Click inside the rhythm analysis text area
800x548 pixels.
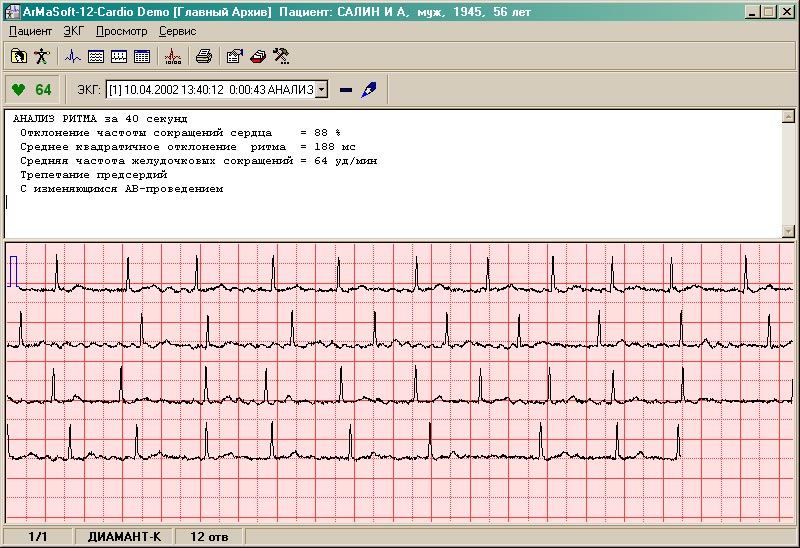(x=393, y=173)
